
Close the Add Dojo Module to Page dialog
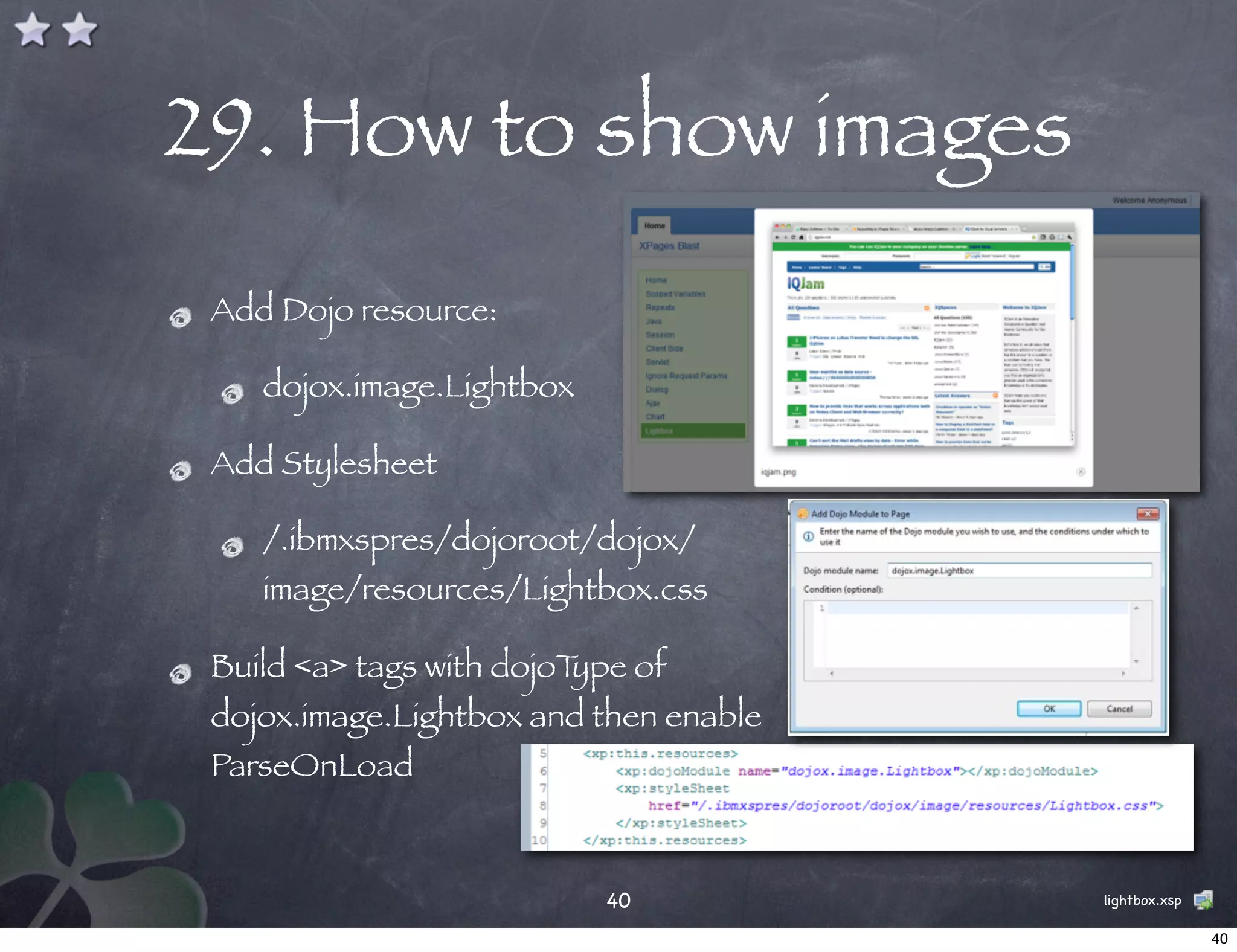coord(1148,513)
